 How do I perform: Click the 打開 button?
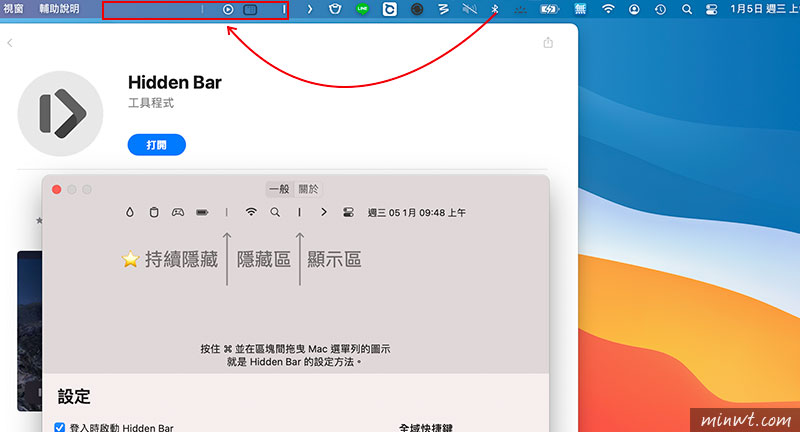coord(157,145)
